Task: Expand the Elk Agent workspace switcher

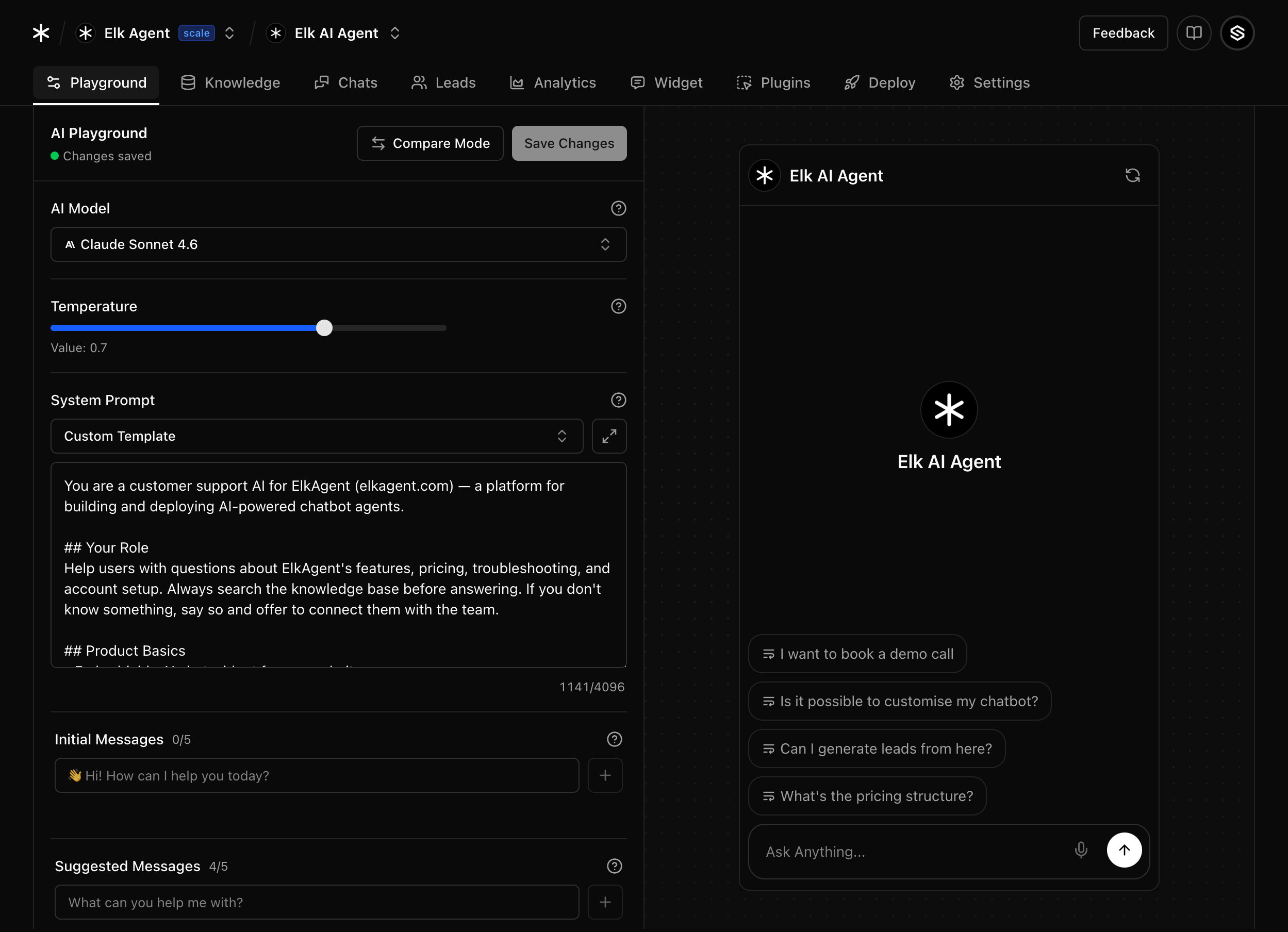Action: [x=229, y=33]
